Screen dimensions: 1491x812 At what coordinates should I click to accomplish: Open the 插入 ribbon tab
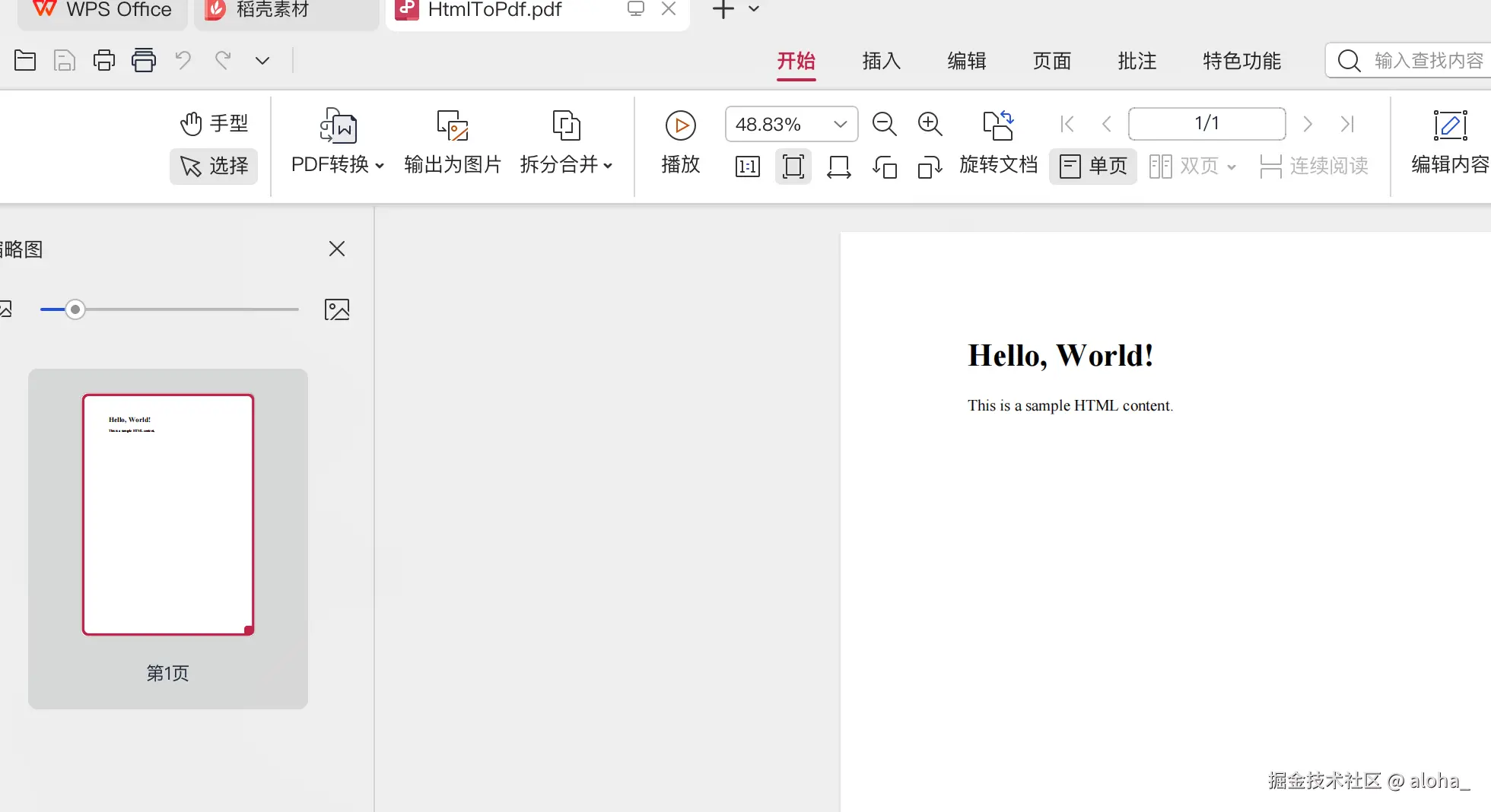point(882,61)
